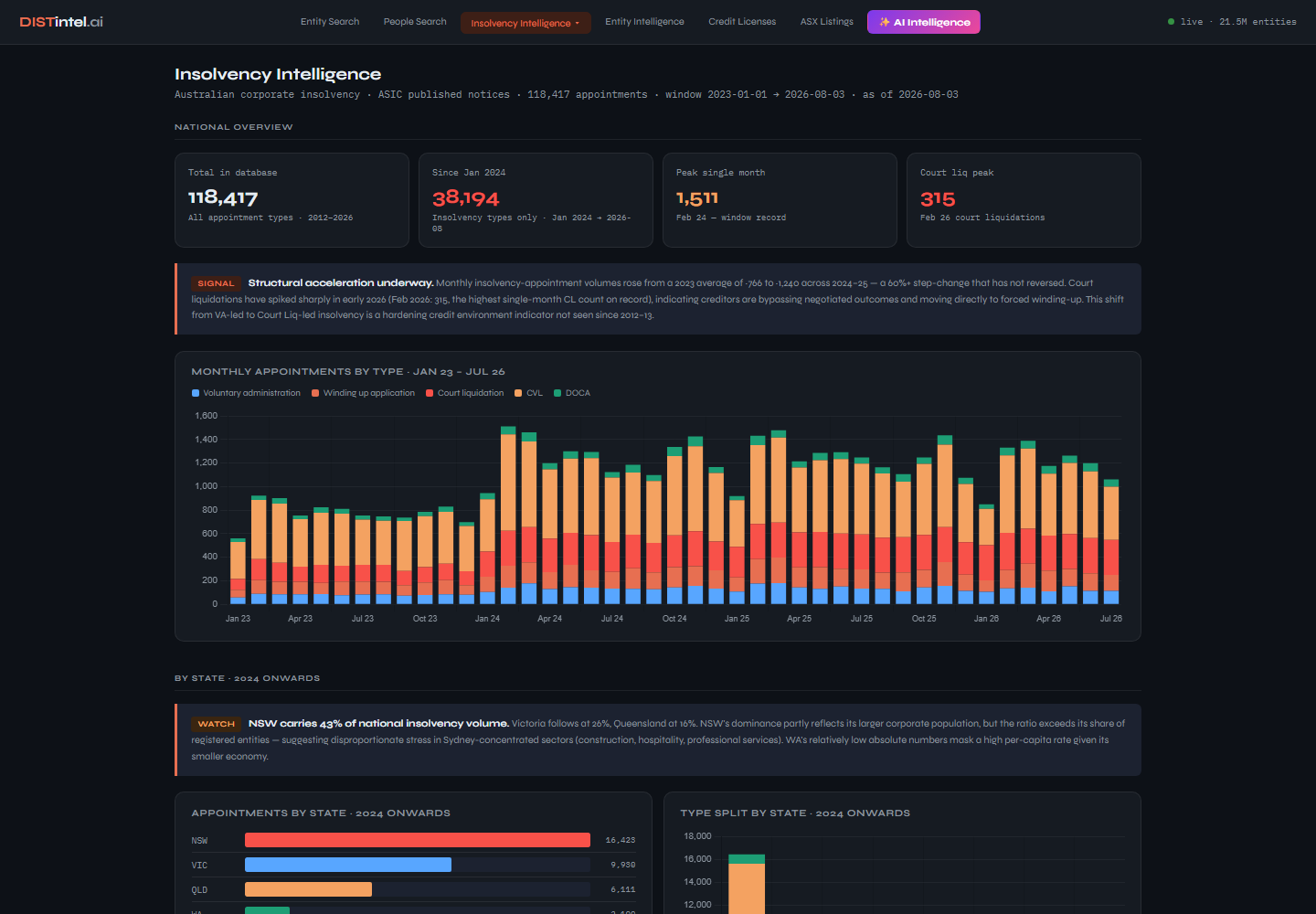Click the SIGNAL badge
Image resolution: width=1316 pixels, height=914 pixels.
tap(216, 283)
